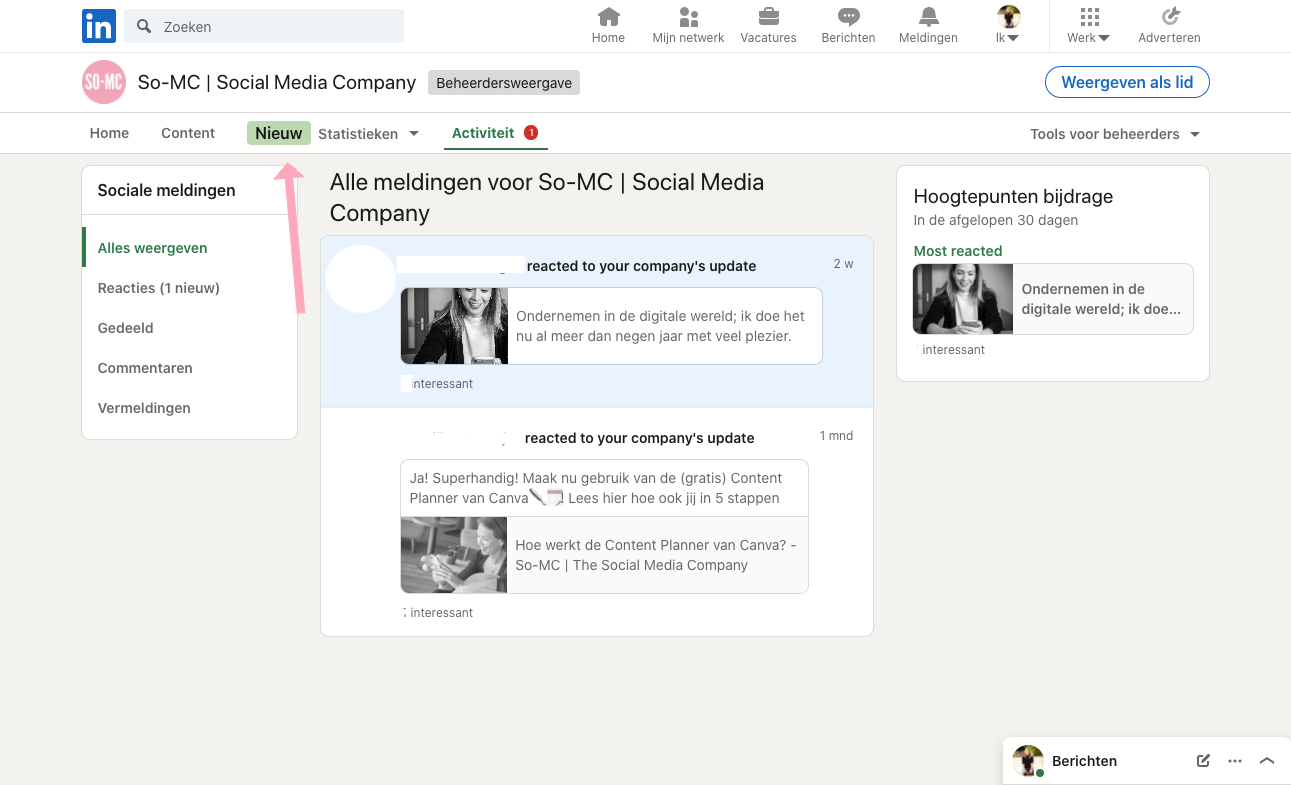The height and width of the screenshot is (785, 1291).
Task: Expand the Berichten chat panel chevron
Action: point(1267,761)
